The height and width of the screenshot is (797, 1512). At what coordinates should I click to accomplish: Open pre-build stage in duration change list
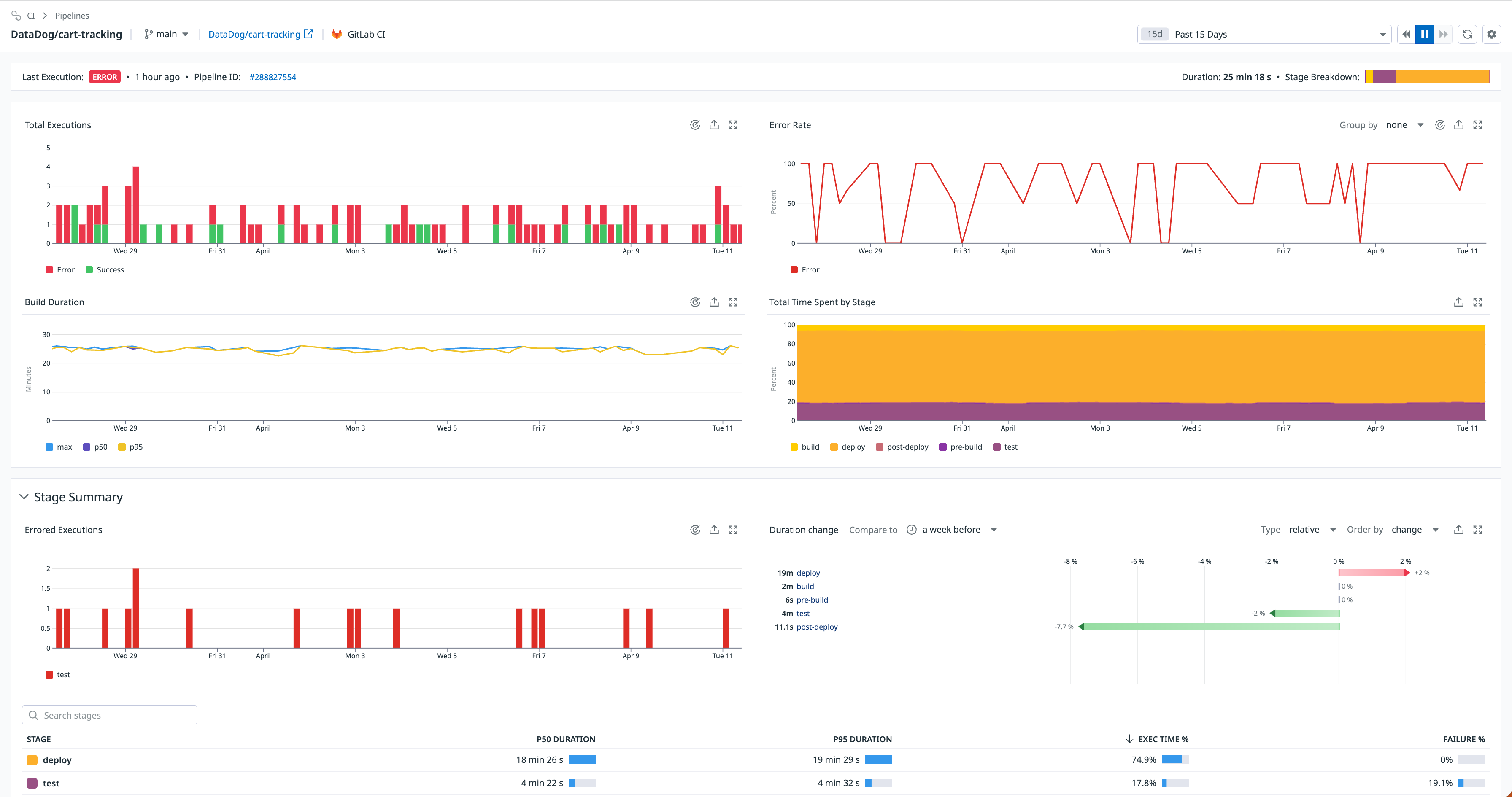click(812, 600)
